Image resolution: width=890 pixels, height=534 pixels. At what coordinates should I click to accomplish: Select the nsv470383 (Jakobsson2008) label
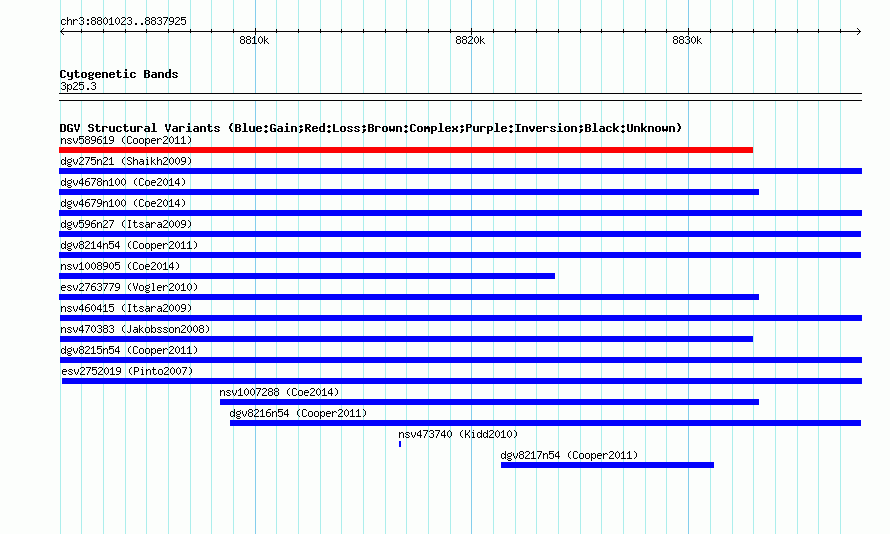pos(135,329)
